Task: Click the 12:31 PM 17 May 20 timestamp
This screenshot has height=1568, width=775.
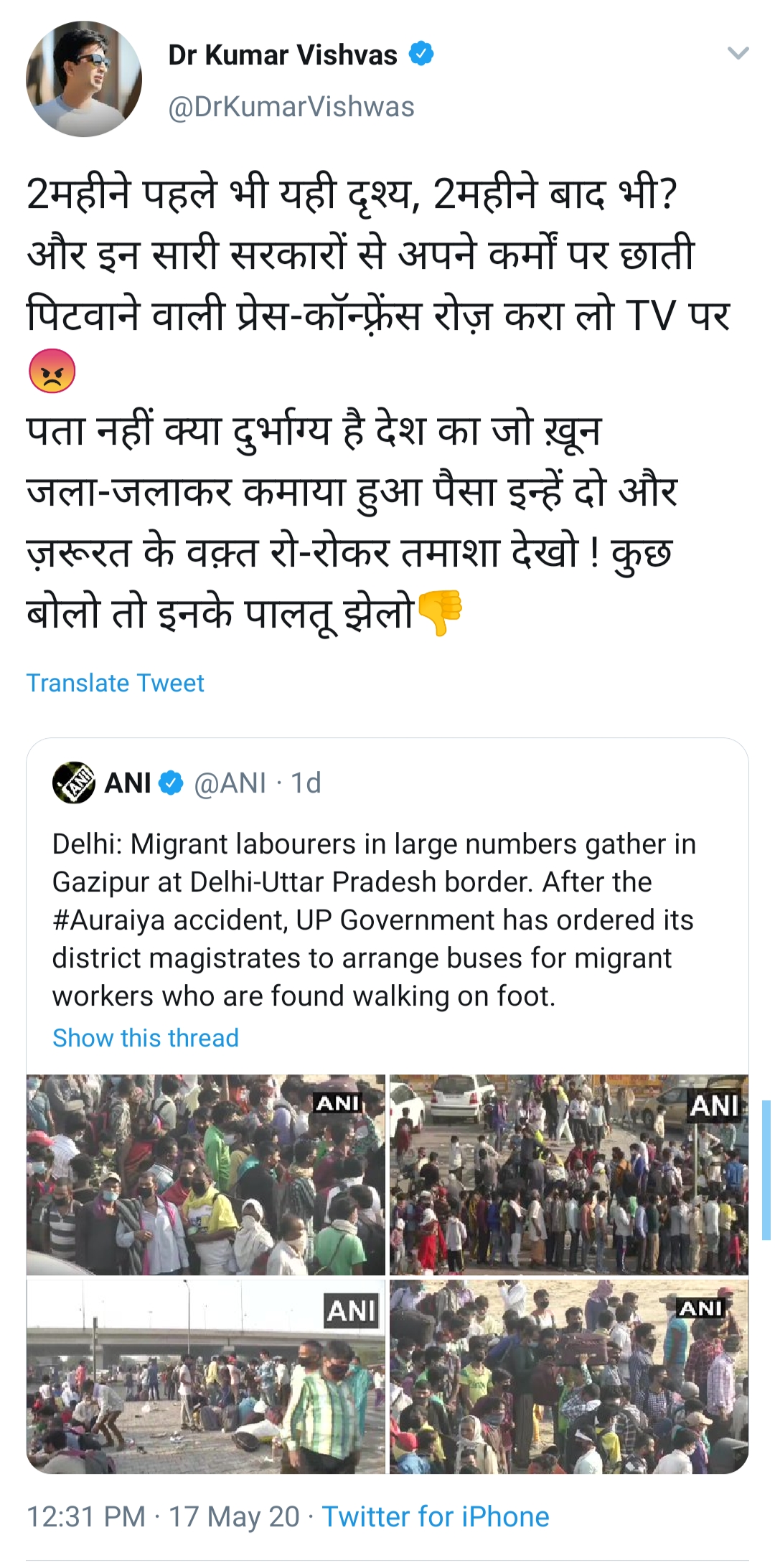Action: click(x=163, y=1517)
